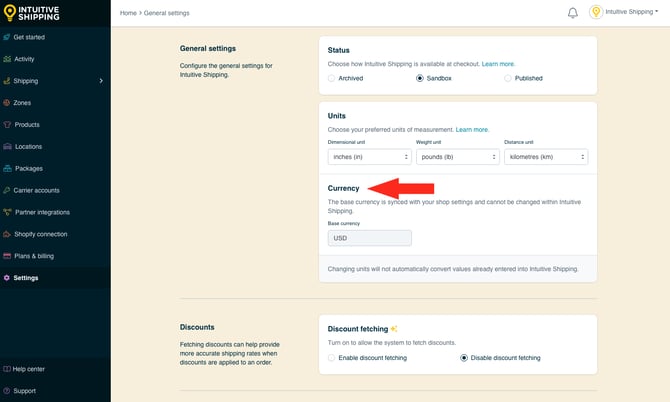Click the Home breadcrumb link
This screenshot has width=670, height=402.
pos(128,13)
